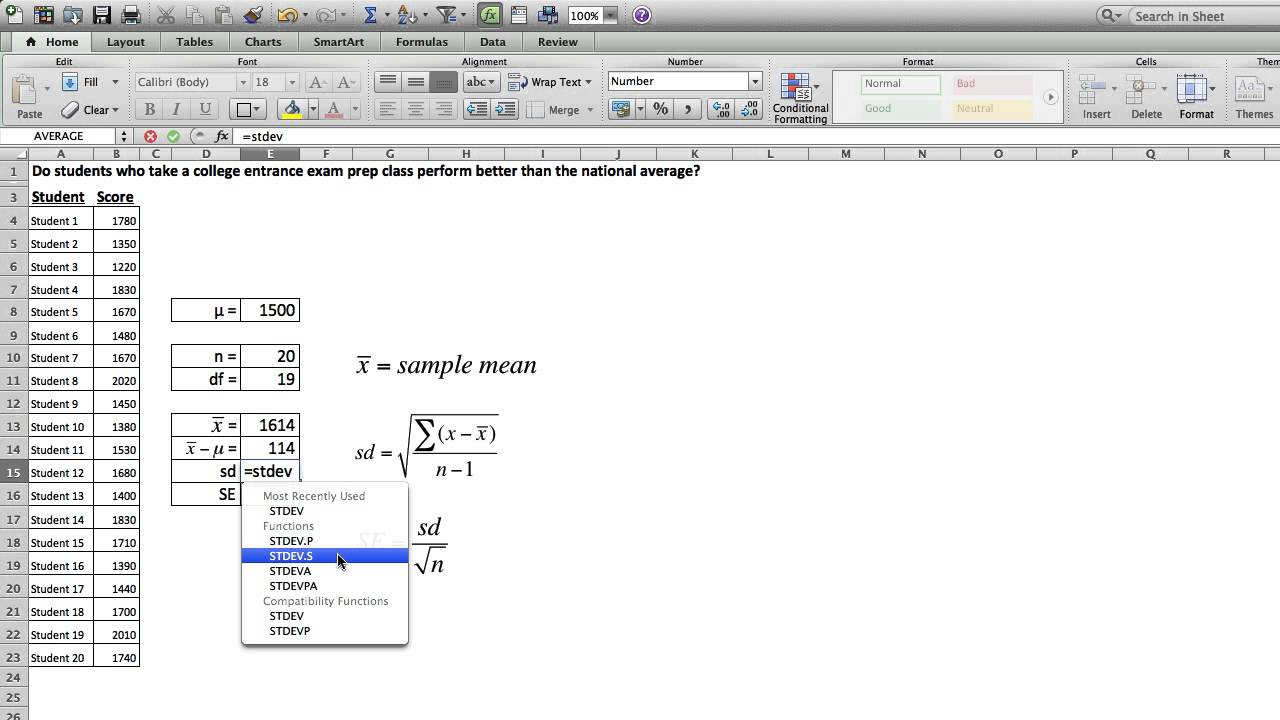
Task: Open the Number format dropdown
Action: tap(756, 82)
